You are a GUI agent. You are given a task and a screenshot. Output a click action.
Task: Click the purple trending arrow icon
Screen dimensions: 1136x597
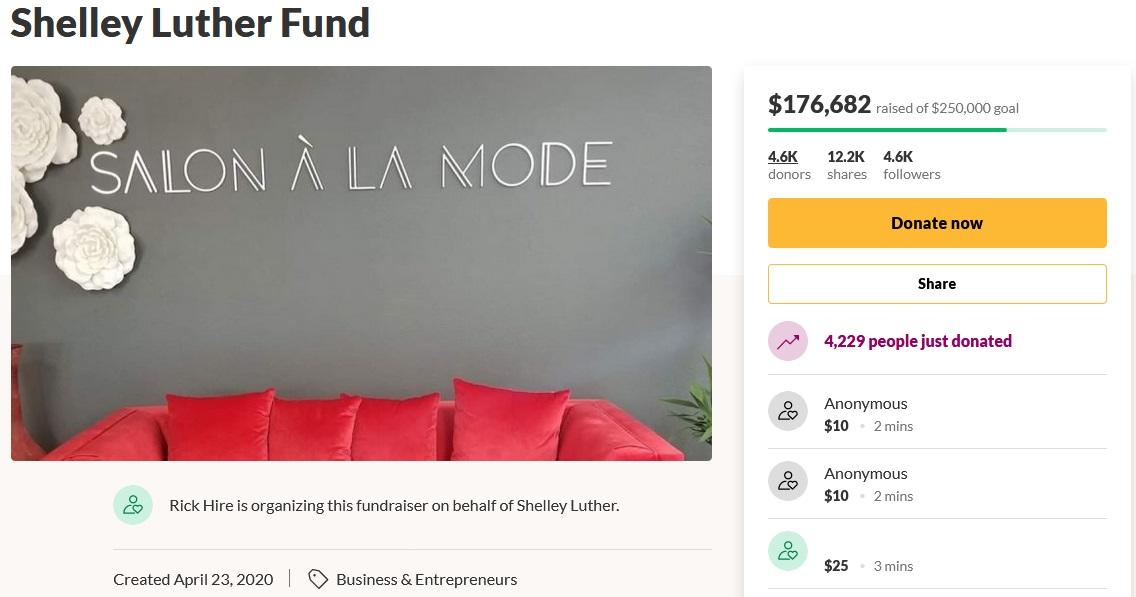coord(787,341)
